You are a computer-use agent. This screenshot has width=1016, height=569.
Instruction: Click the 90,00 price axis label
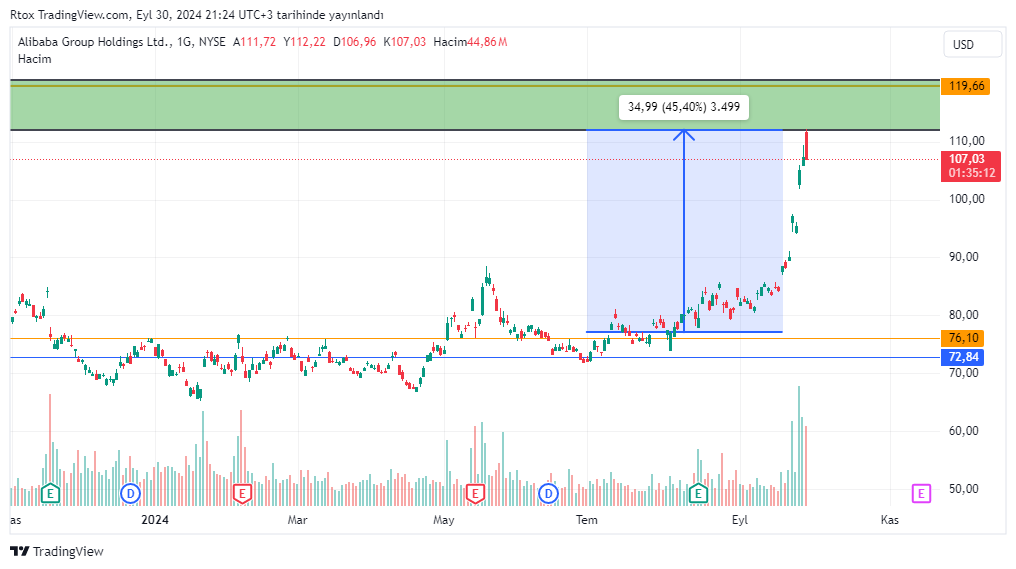(x=964, y=257)
